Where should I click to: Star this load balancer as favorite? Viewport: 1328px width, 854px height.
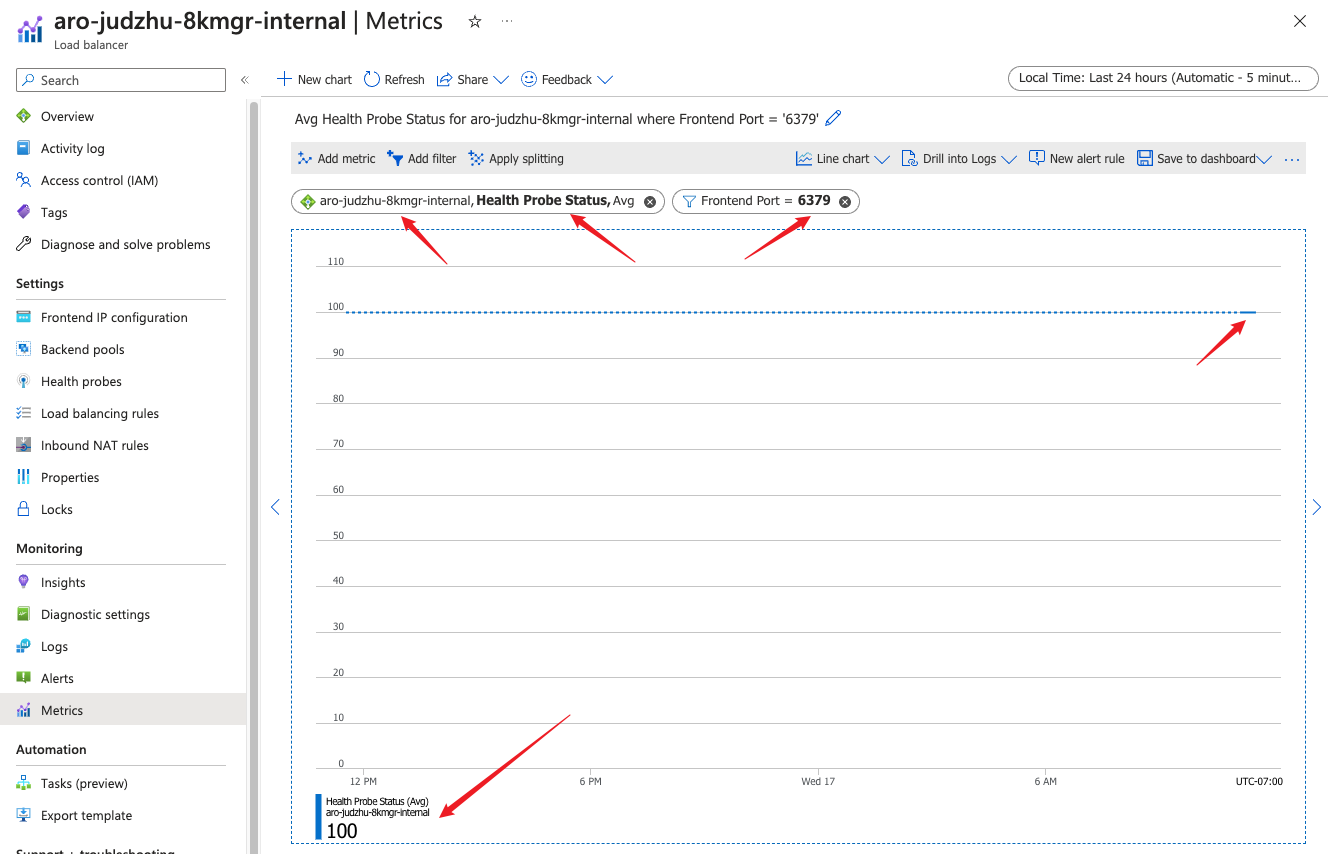475,21
